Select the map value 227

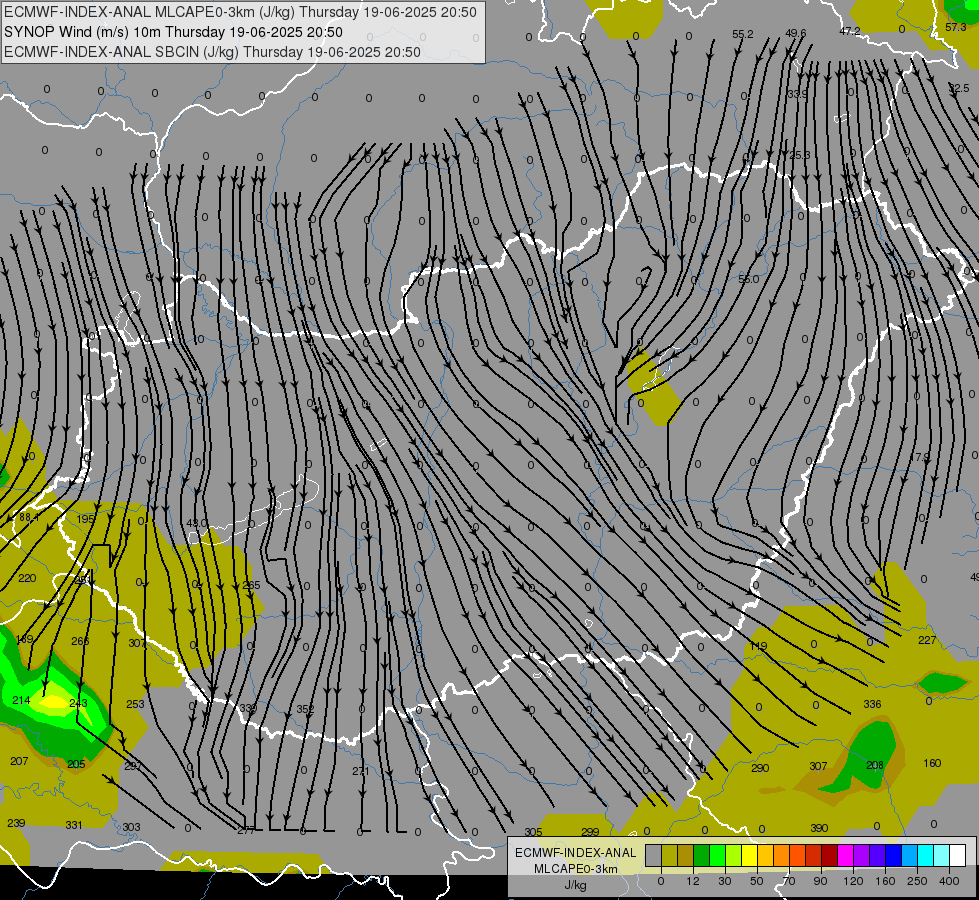[x=927, y=640]
